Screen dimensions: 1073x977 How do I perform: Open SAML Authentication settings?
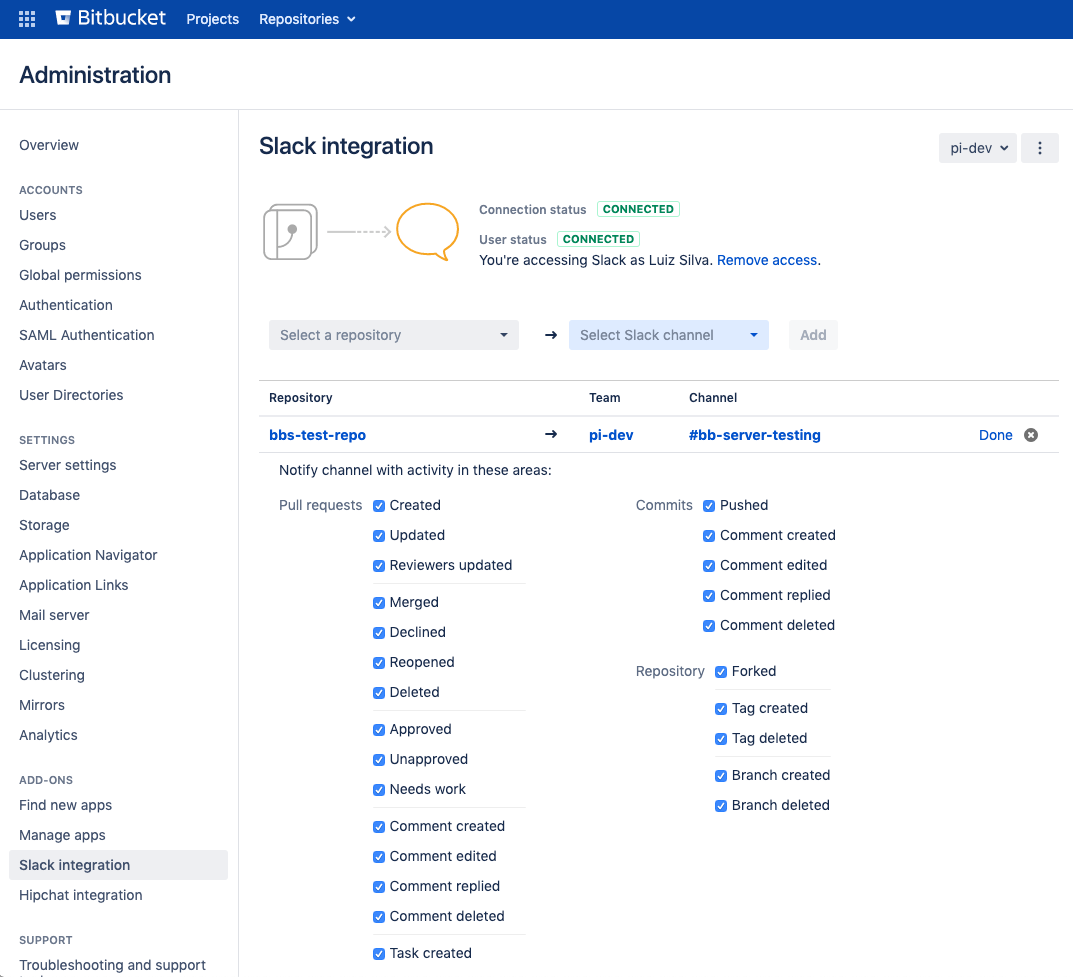coord(87,335)
